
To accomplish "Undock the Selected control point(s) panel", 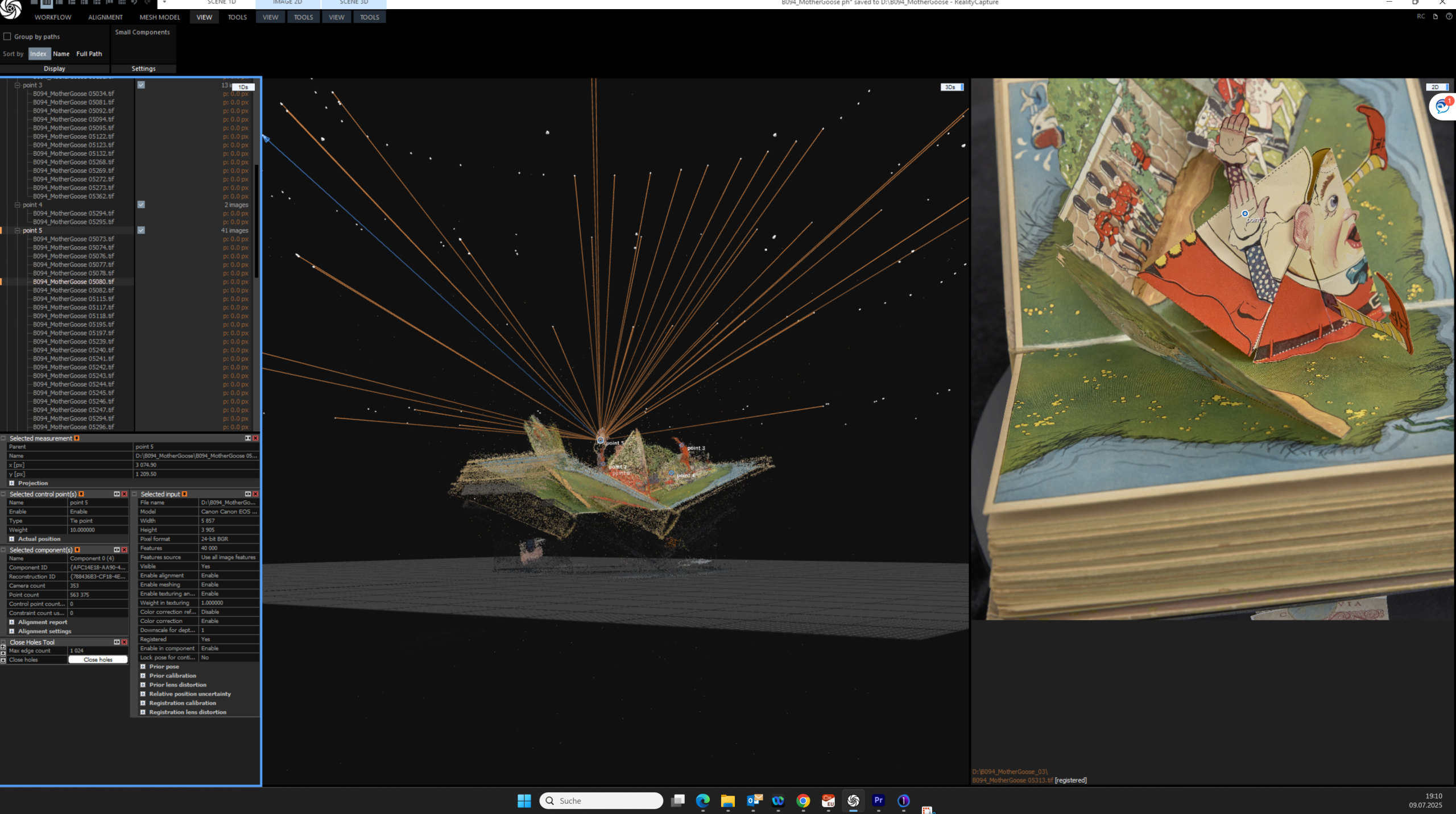I will pyautogui.click(x=117, y=494).
